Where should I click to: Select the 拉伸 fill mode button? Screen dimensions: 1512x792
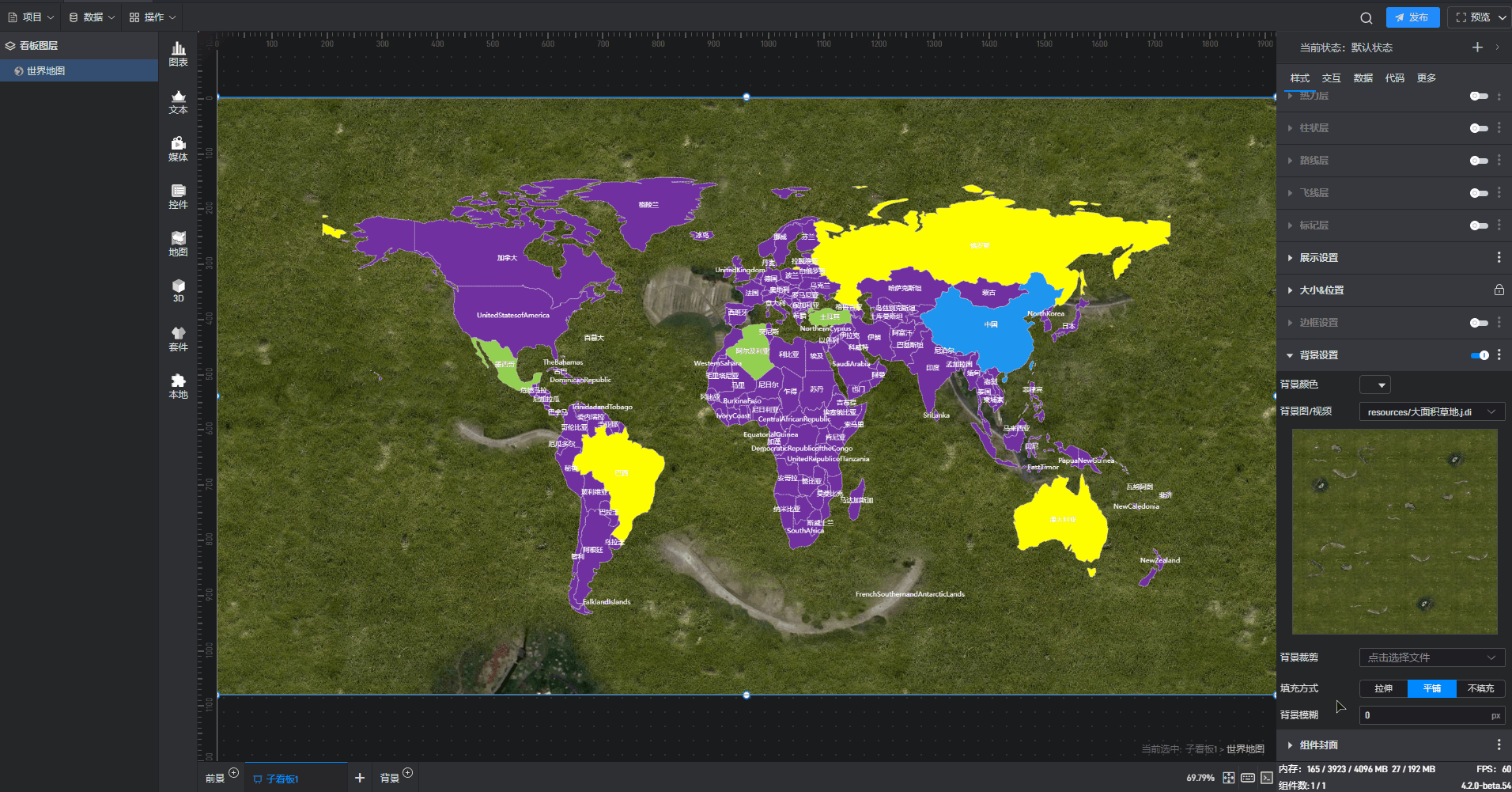click(x=1383, y=688)
